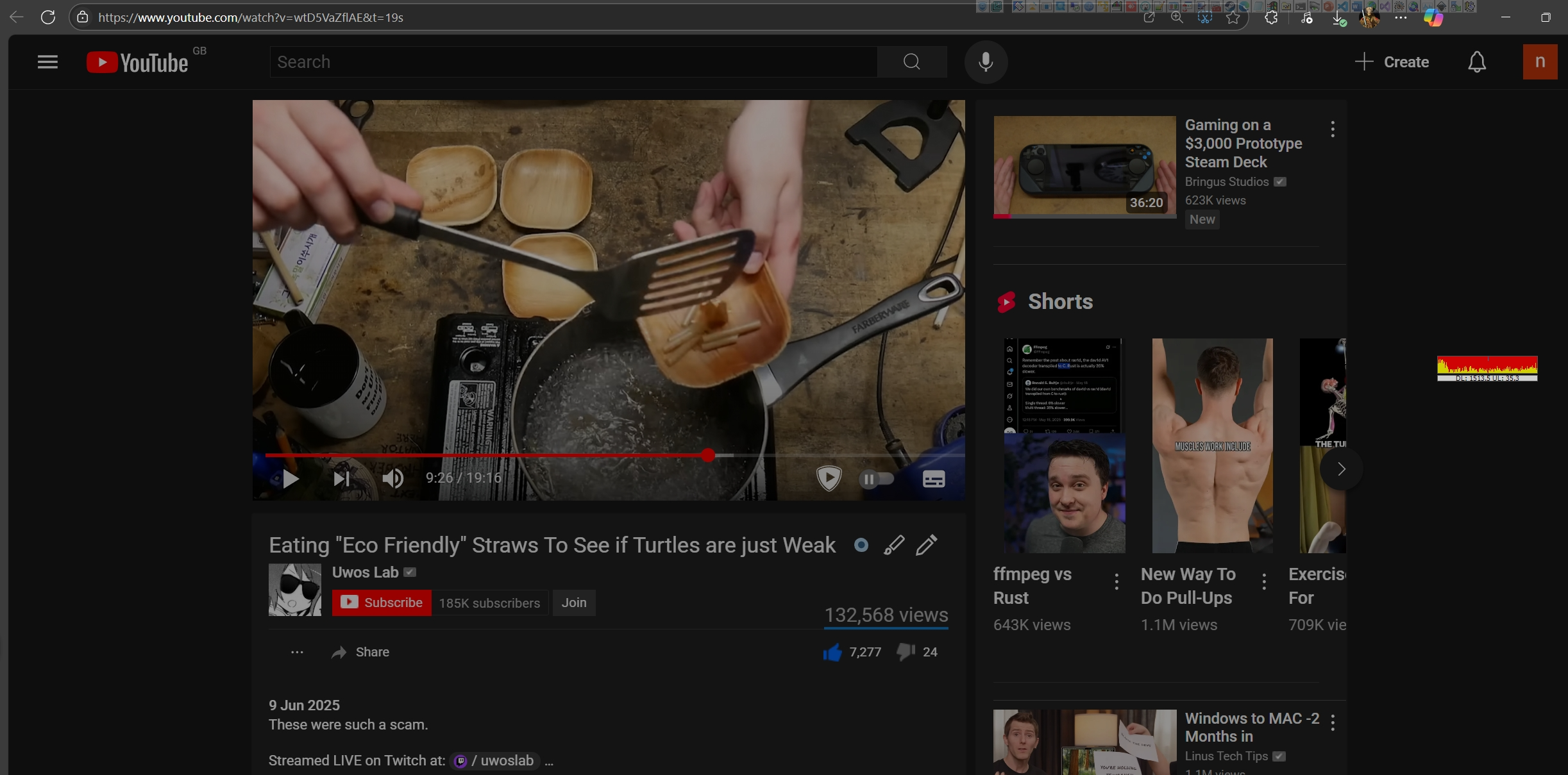Screen dimensions: 1568x775
Task: Open Windows to MAC video thumbnail
Action: click(x=1084, y=742)
